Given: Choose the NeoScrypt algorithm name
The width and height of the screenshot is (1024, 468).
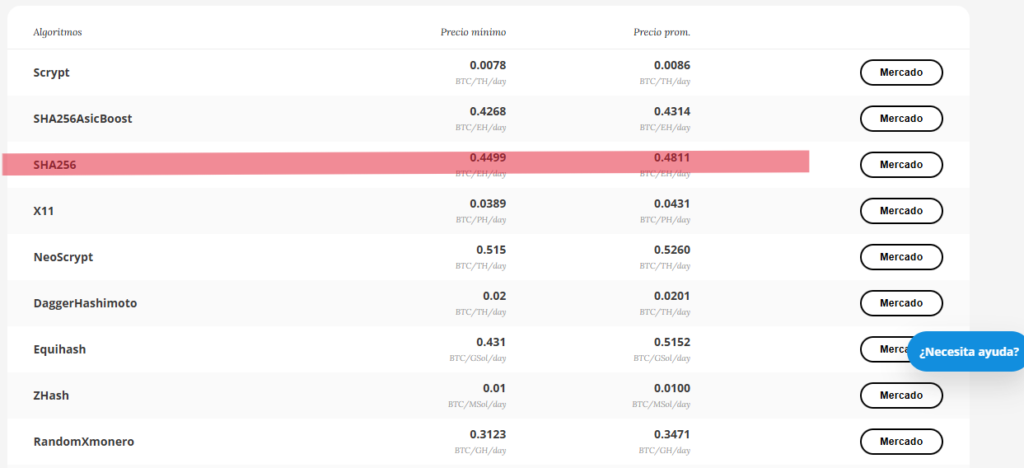Looking at the screenshot, I should point(63,257).
